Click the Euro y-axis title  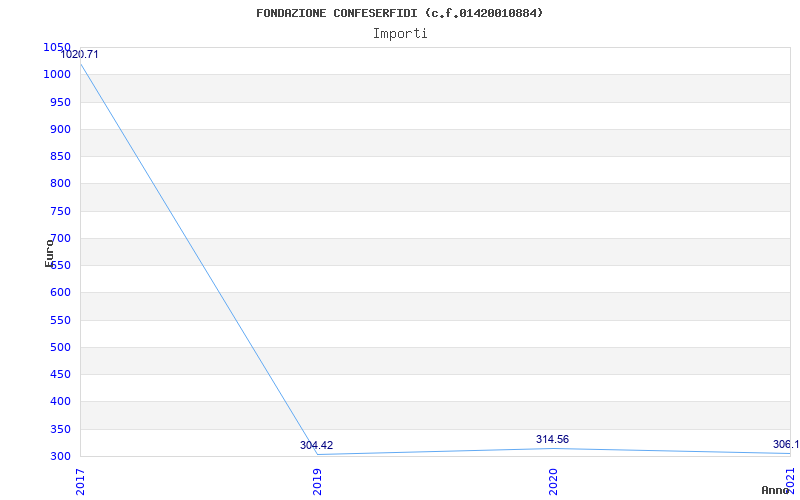click(49, 253)
